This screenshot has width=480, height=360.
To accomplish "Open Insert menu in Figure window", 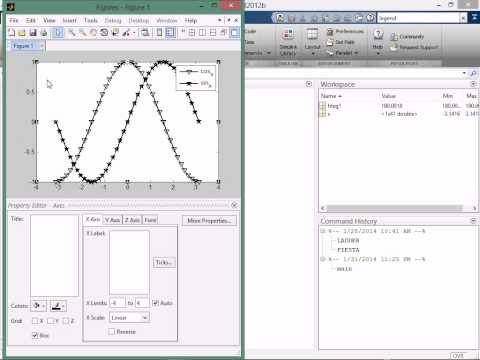I will tap(69, 20).
